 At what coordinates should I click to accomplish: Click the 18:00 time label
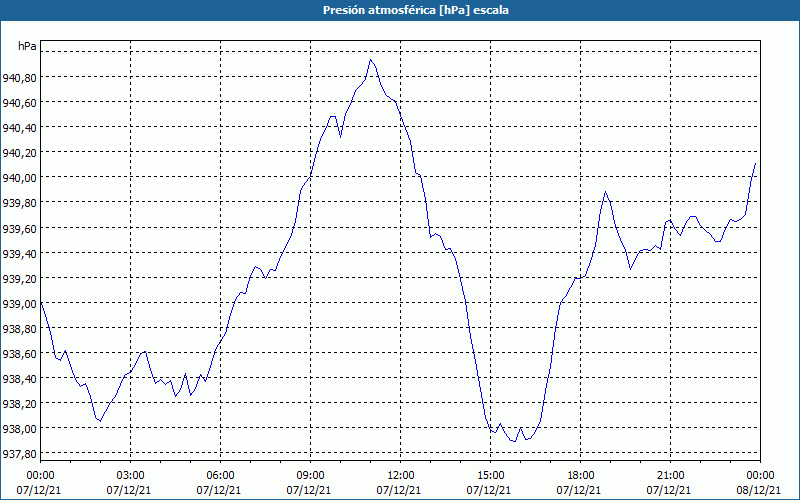[x=581, y=476]
